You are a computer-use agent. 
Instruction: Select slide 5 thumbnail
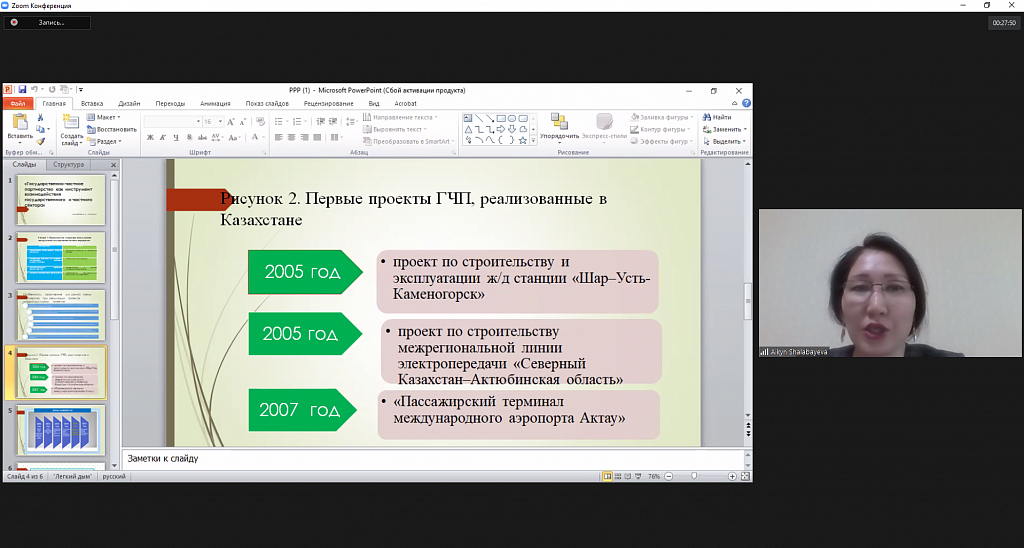point(61,430)
